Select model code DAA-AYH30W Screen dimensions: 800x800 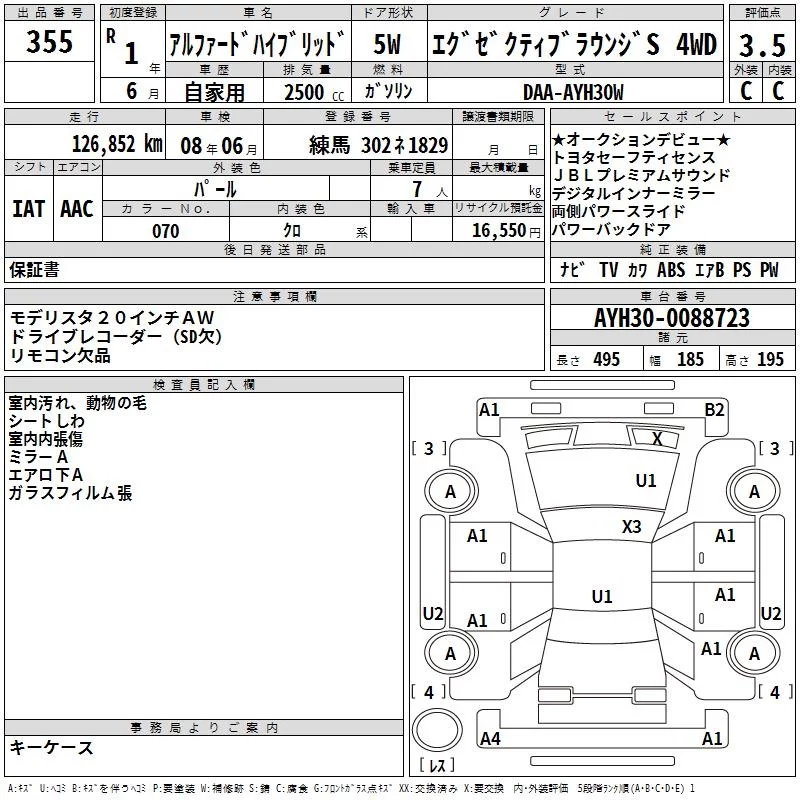pyautogui.click(x=573, y=92)
